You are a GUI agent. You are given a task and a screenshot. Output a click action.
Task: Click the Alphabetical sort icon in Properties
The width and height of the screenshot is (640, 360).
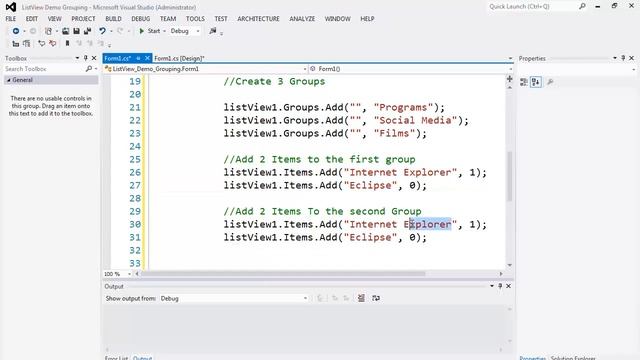536,82
